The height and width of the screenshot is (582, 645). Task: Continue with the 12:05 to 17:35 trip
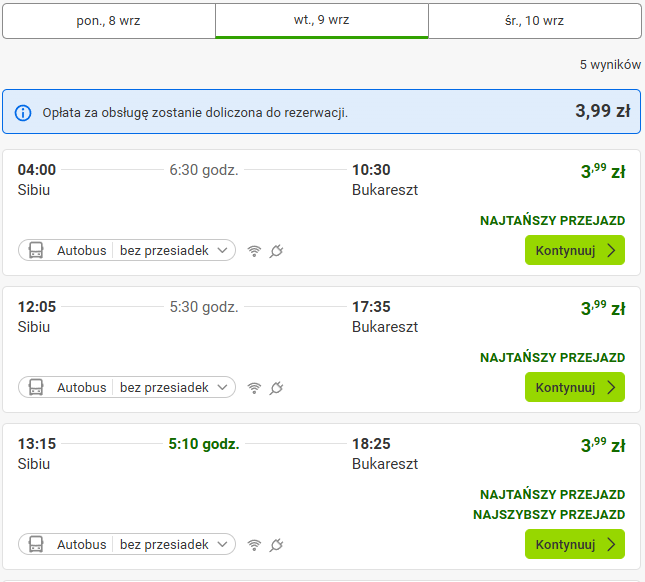(575, 387)
